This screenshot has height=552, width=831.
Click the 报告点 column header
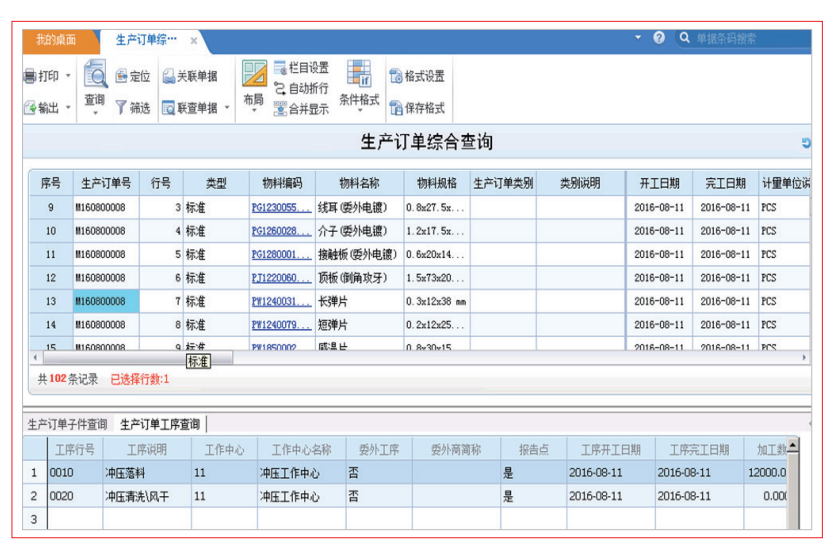(x=533, y=450)
